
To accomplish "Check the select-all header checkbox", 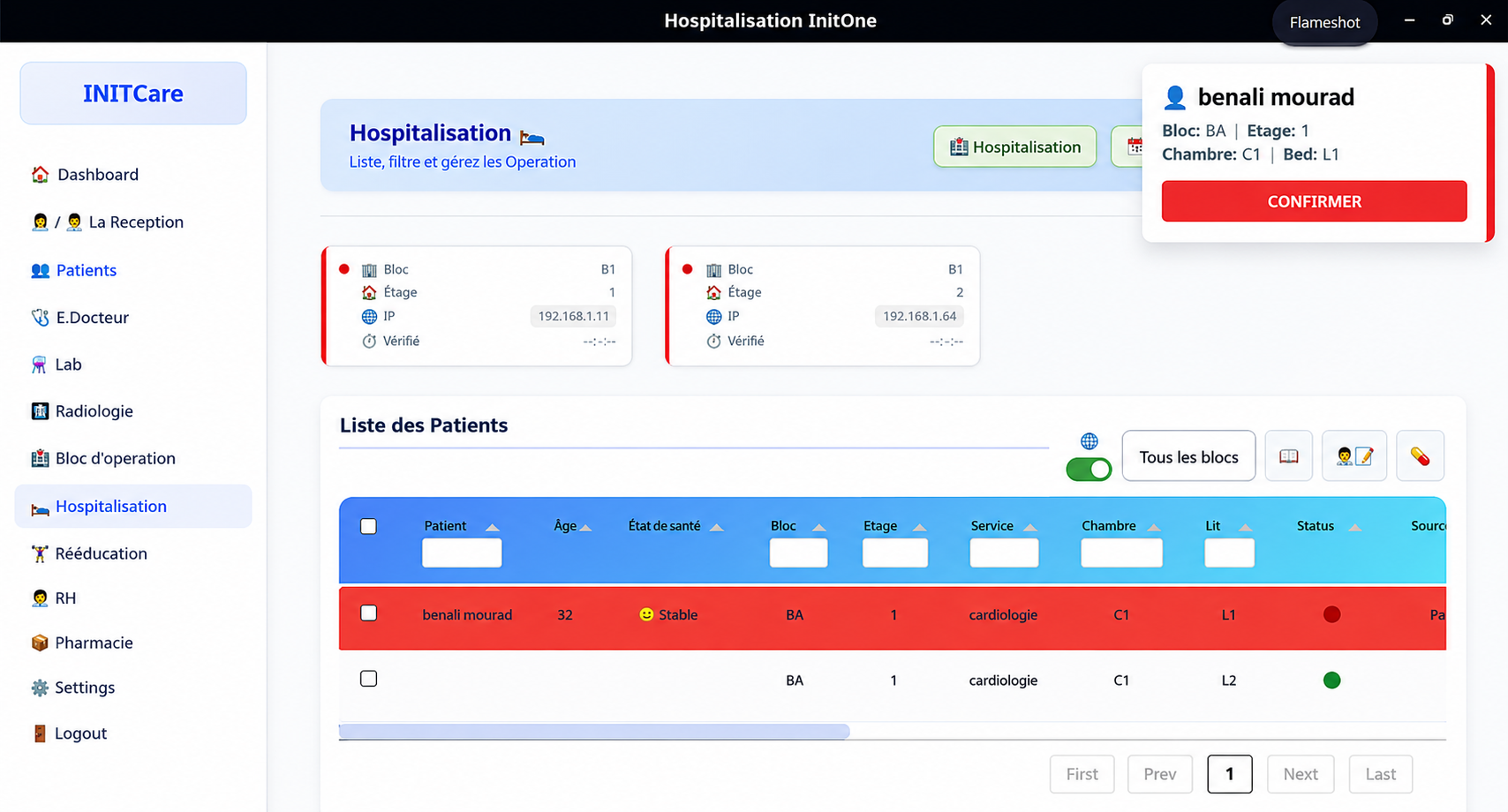I will point(369,526).
